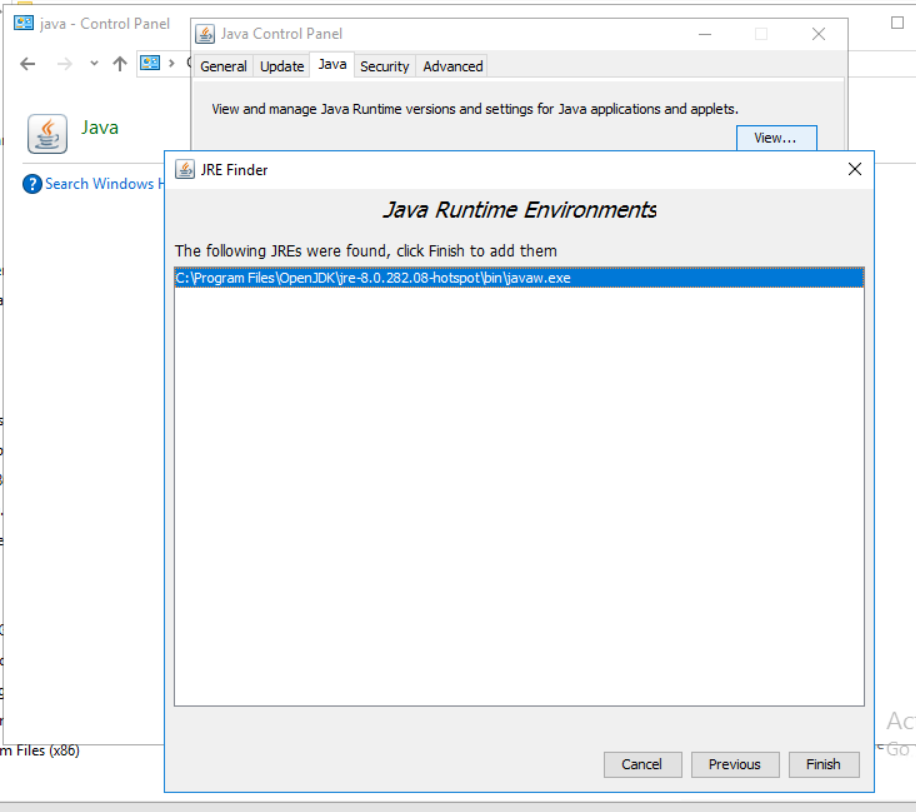Go up one level in Control Panel
916x812 pixels.
pyautogui.click(x=120, y=64)
